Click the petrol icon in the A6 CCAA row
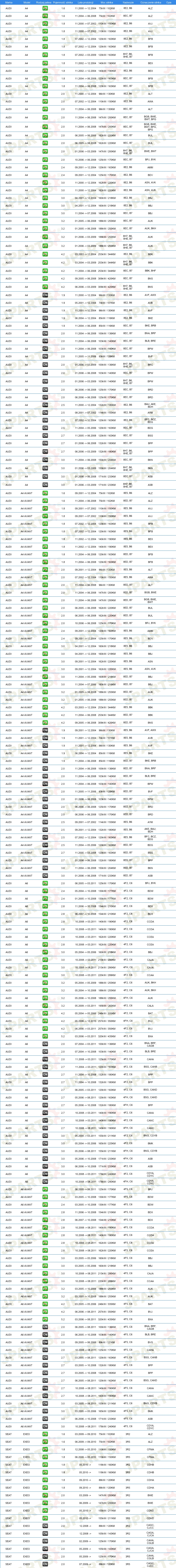The image size is (176, 1568). pos(45,975)
